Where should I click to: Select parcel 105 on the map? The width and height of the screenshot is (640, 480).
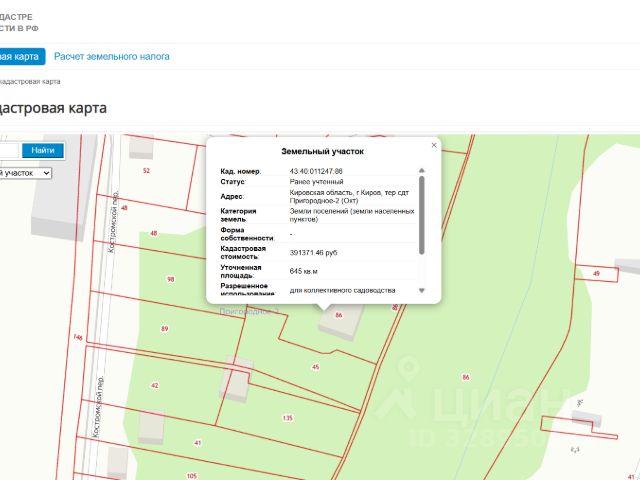(x=192, y=476)
